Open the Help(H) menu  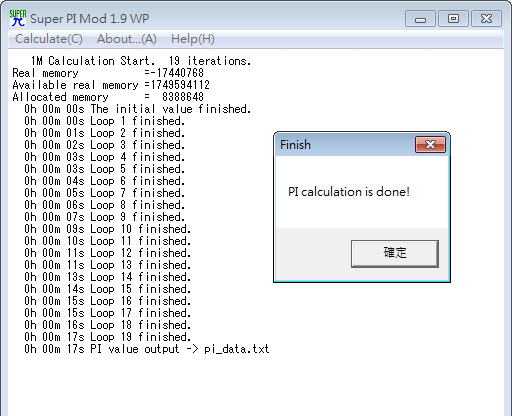(193, 39)
